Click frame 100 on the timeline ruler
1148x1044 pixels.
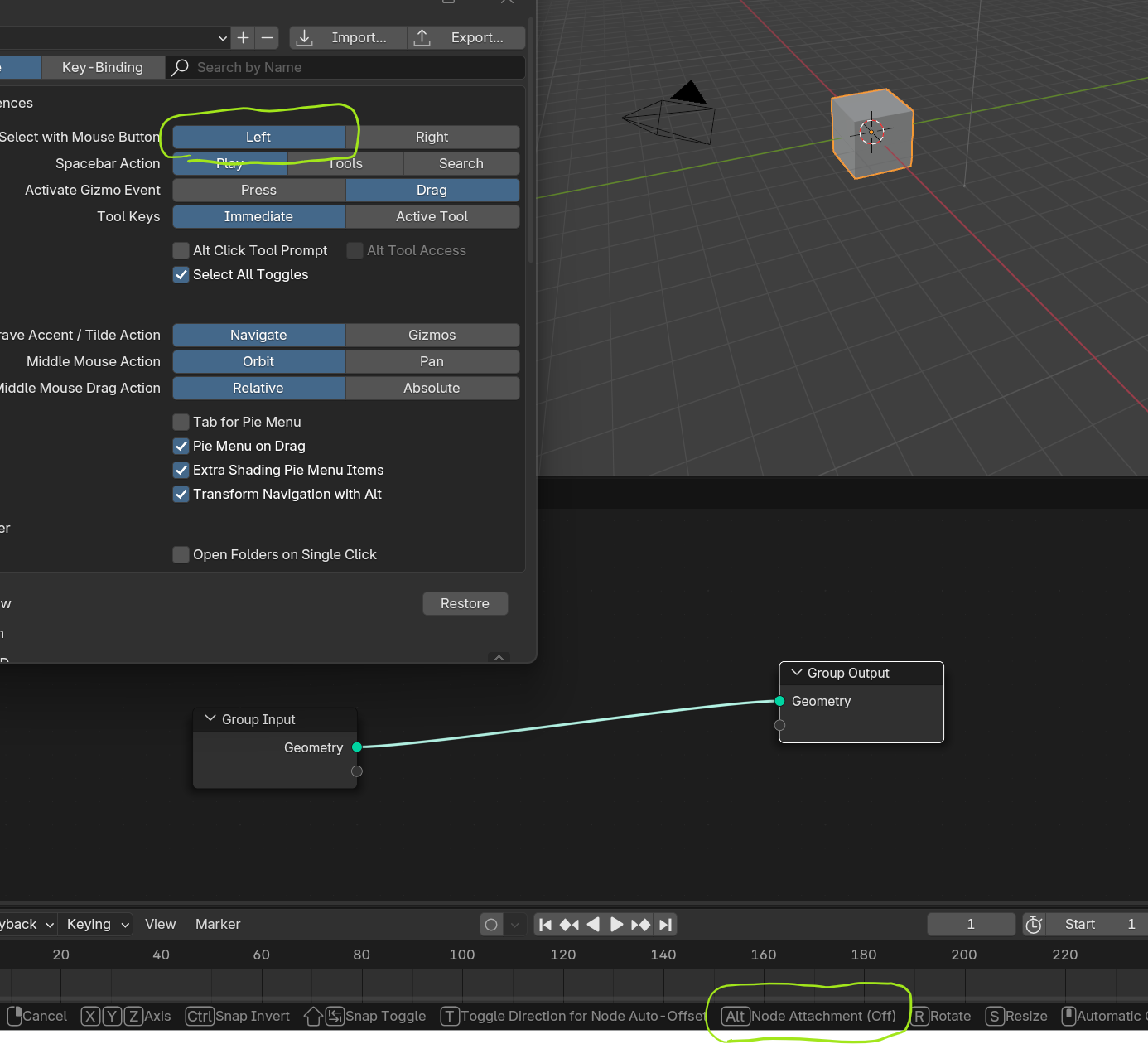(462, 955)
